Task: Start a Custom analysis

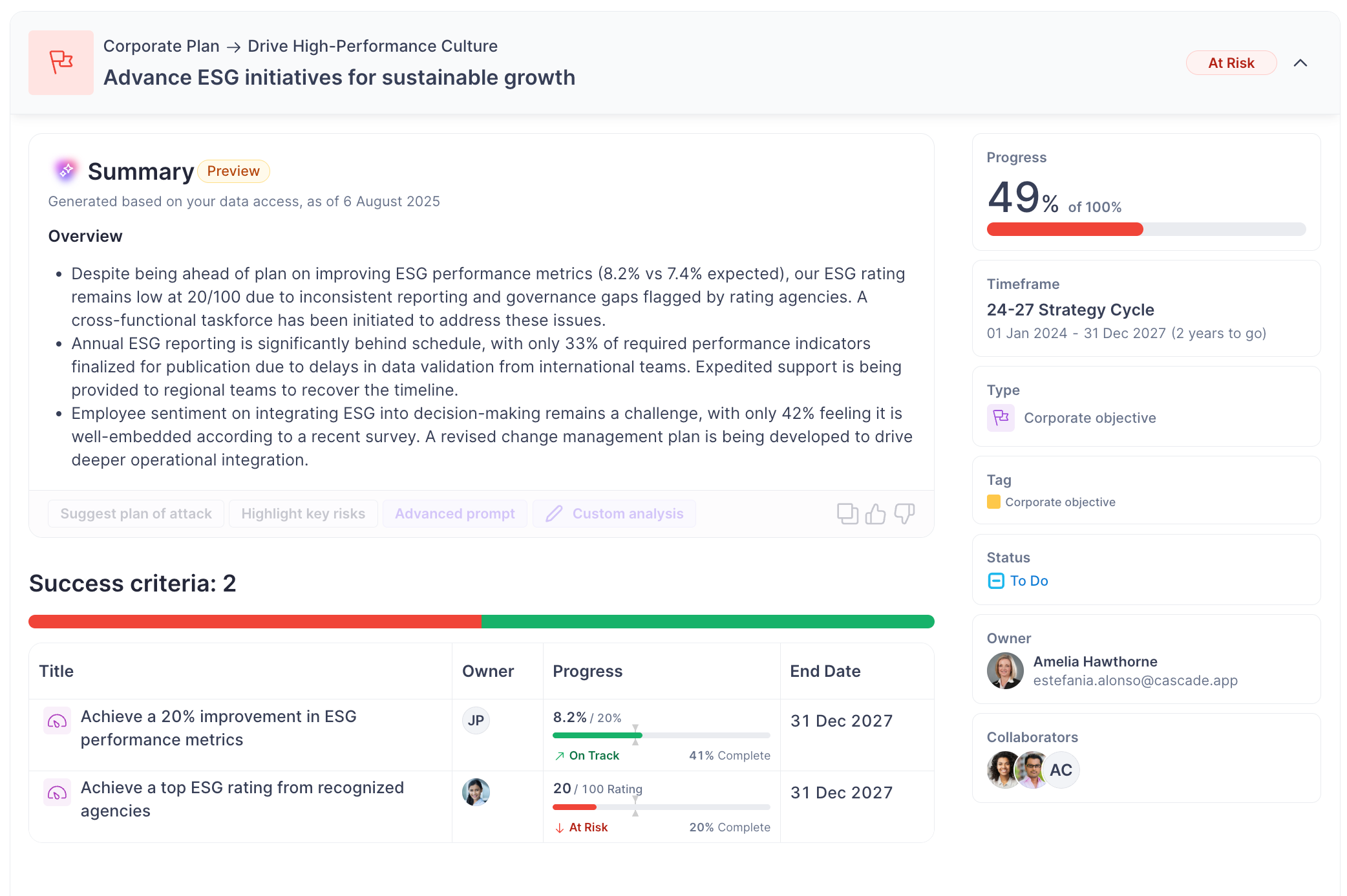Action: 614,514
